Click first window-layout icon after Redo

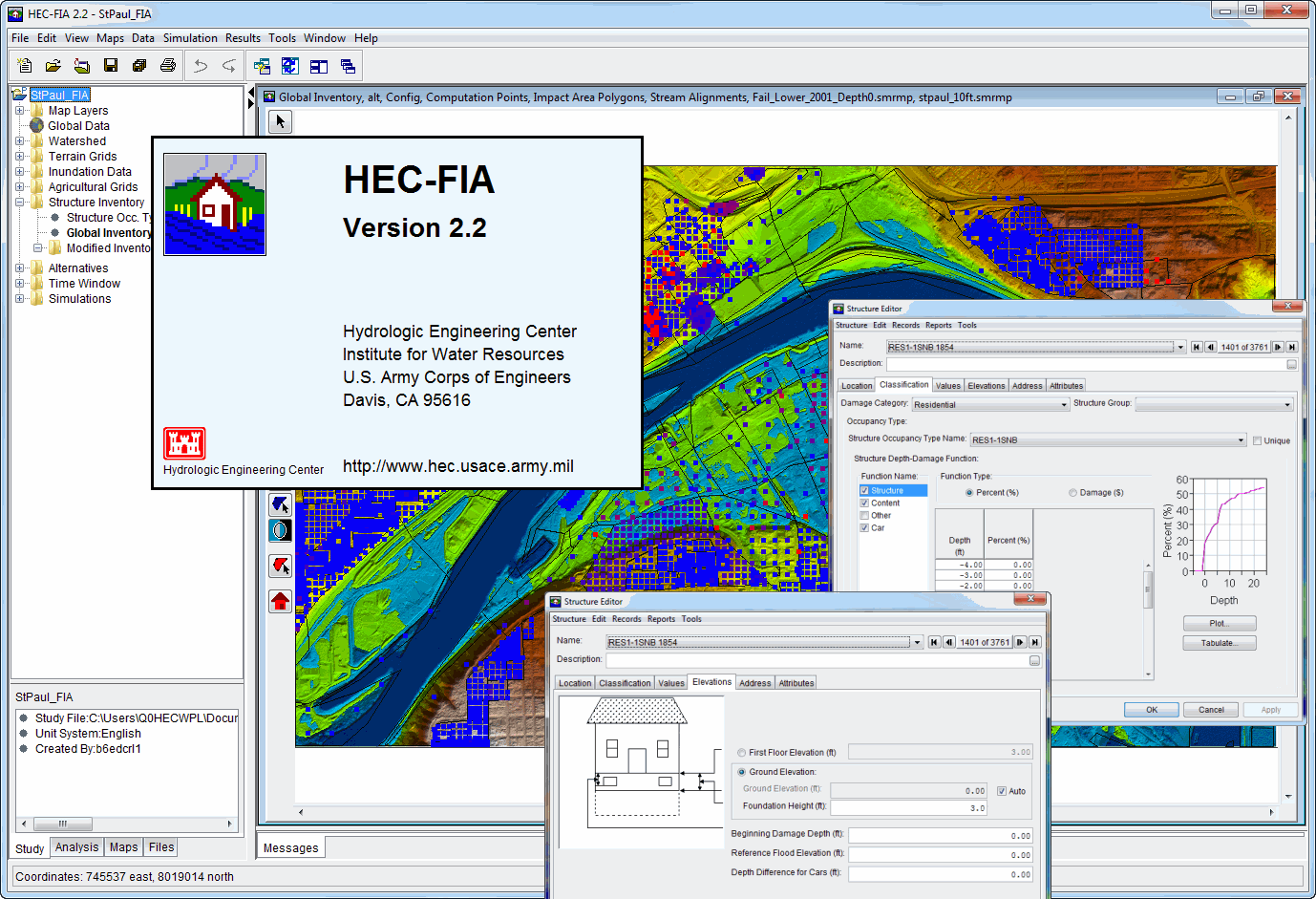point(262,66)
